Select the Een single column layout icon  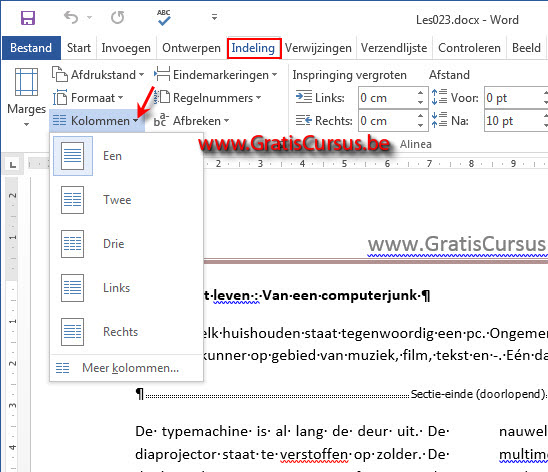pos(73,156)
